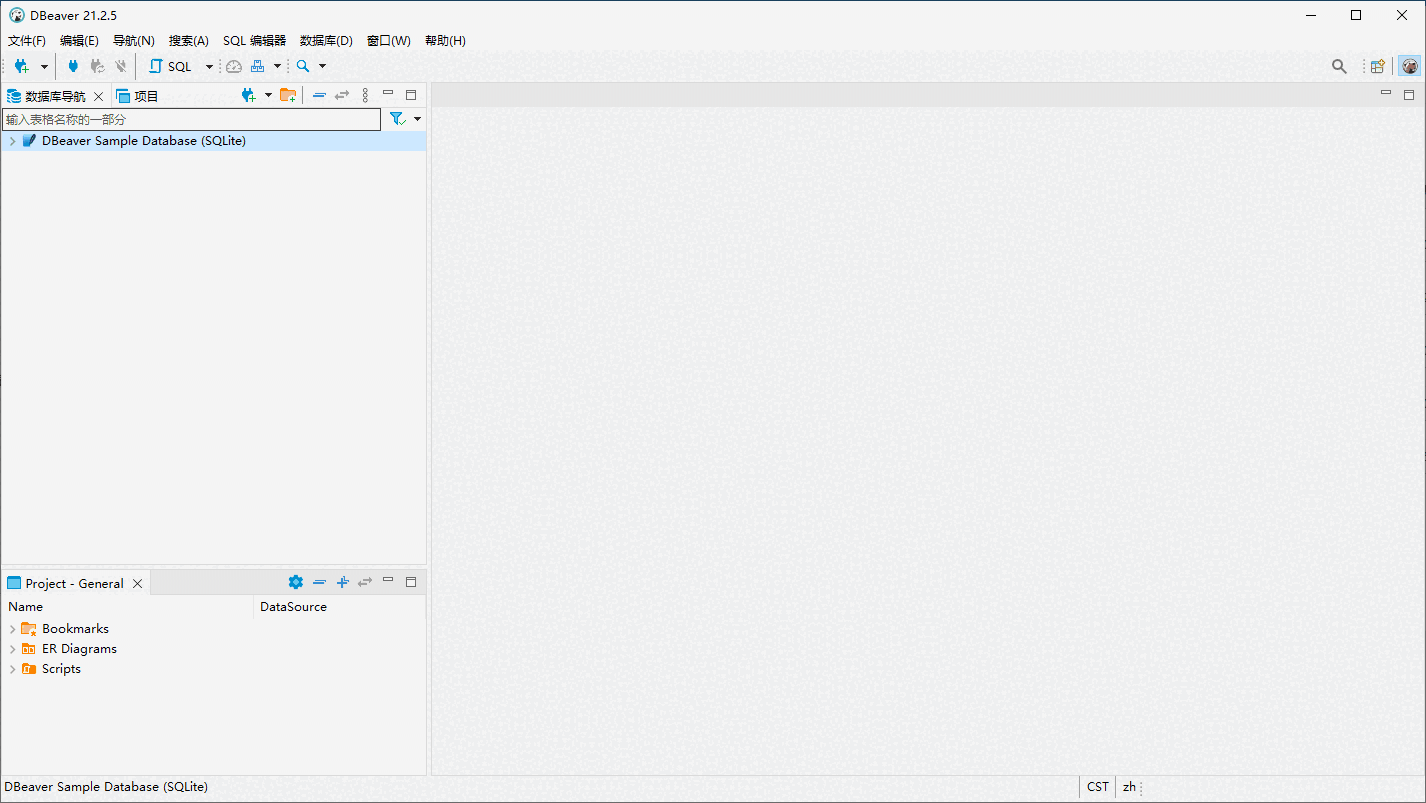This screenshot has width=1426, height=803.
Task: Expand the Scripts folder
Action: [x=12, y=669]
